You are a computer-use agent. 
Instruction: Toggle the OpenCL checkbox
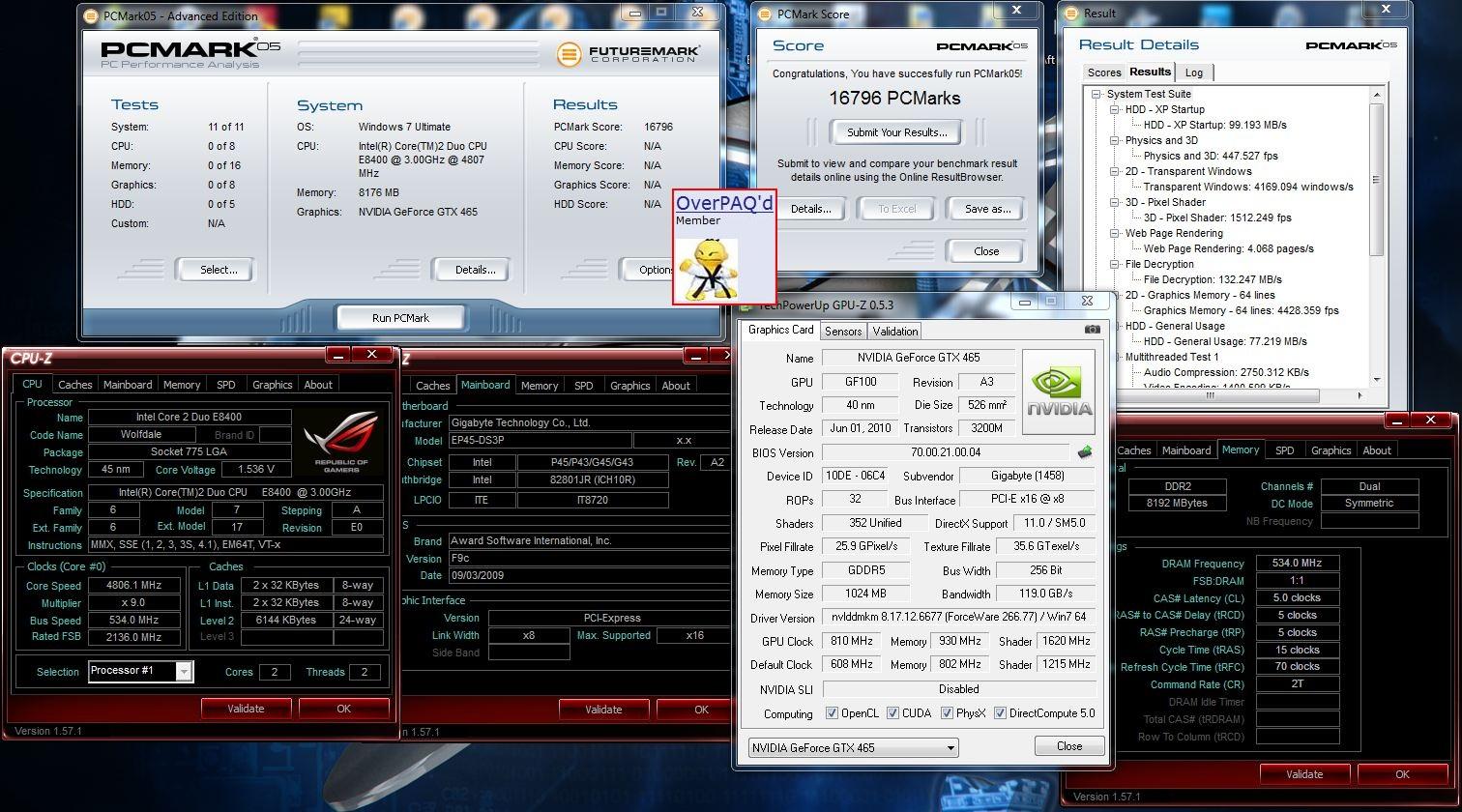tap(832, 713)
